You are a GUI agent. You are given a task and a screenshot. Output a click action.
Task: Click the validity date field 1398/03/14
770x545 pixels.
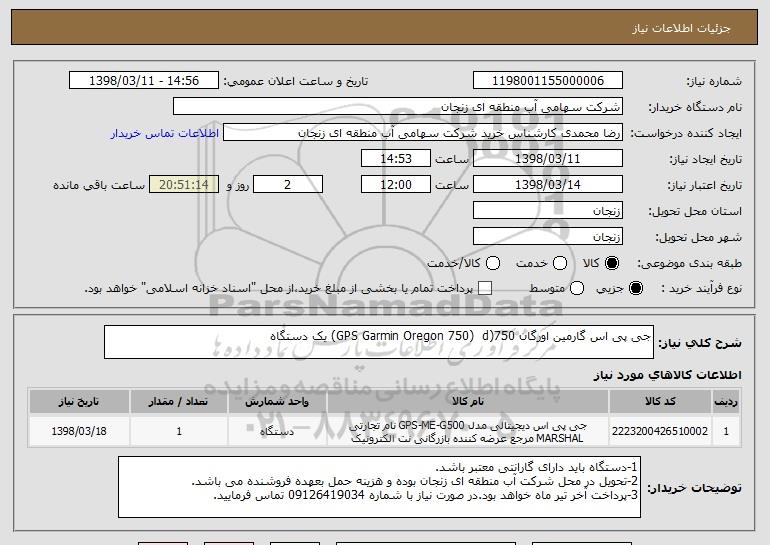coord(548,185)
